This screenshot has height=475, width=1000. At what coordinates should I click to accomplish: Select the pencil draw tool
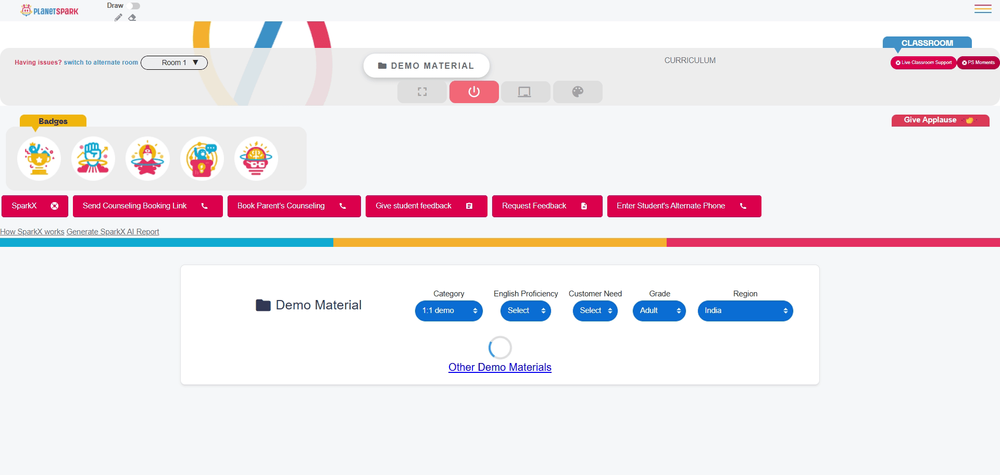coord(118,17)
